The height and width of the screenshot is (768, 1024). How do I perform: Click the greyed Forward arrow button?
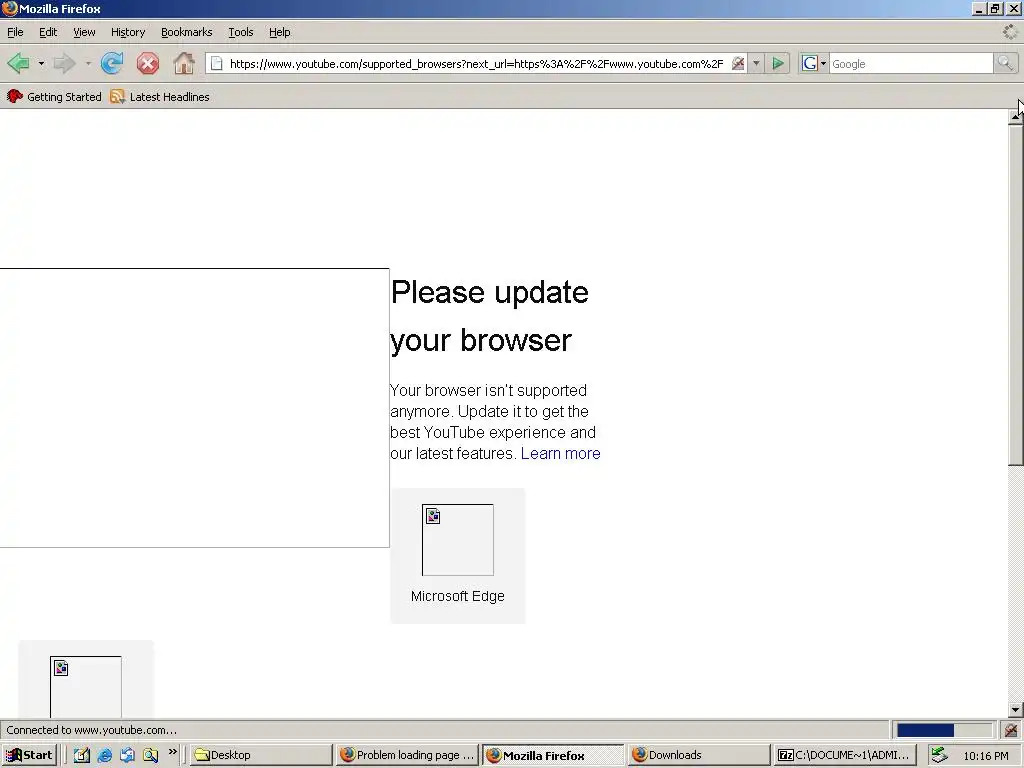click(64, 63)
